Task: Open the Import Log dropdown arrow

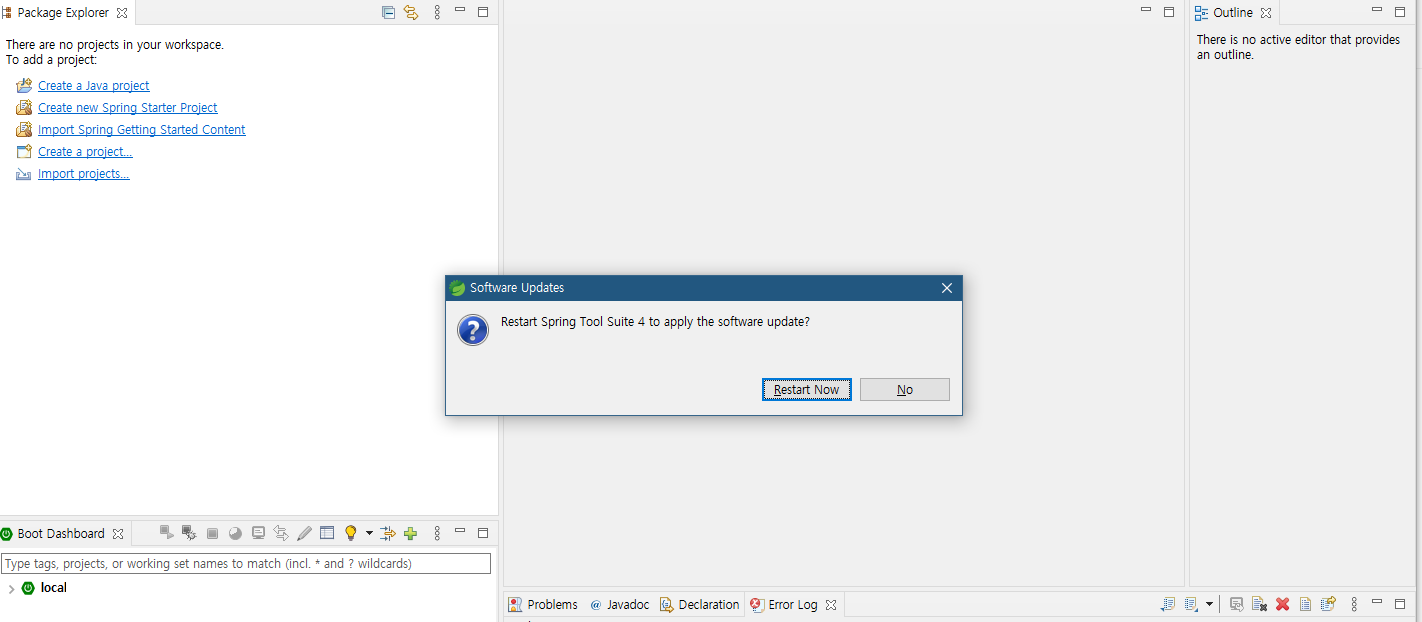Action: pyautogui.click(x=1209, y=604)
